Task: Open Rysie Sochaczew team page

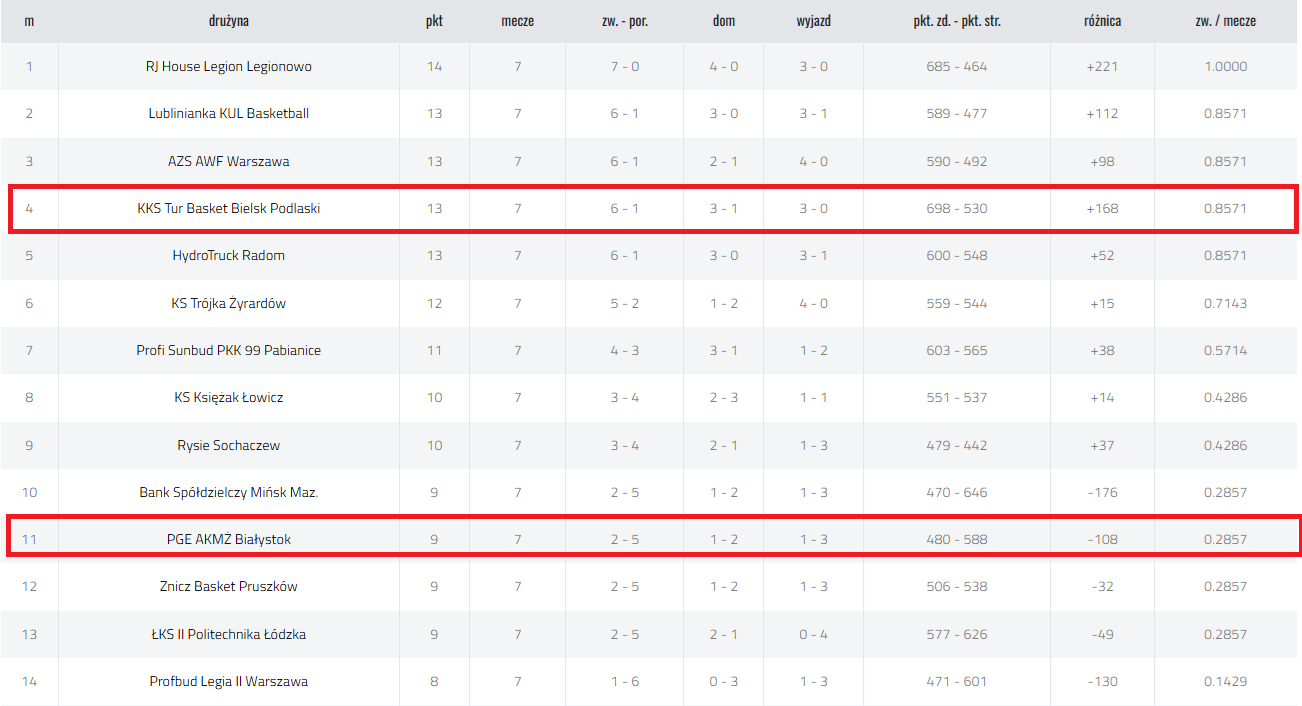Action: click(x=228, y=445)
